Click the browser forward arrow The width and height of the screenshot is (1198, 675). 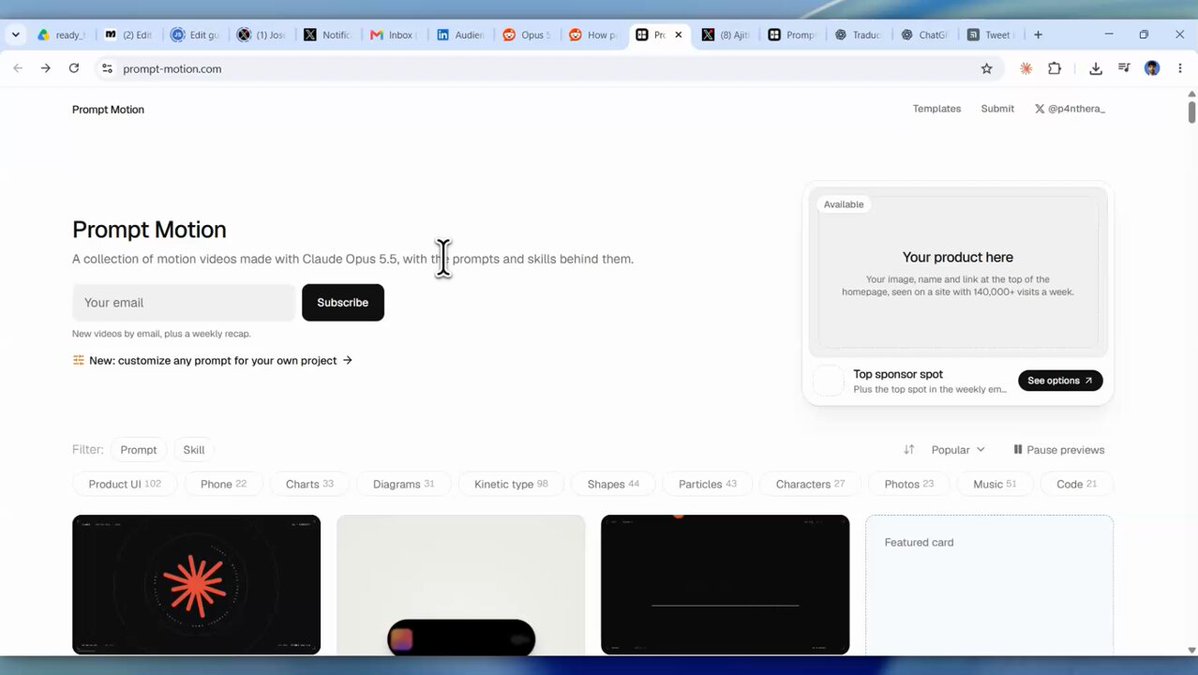coord(46,68)
